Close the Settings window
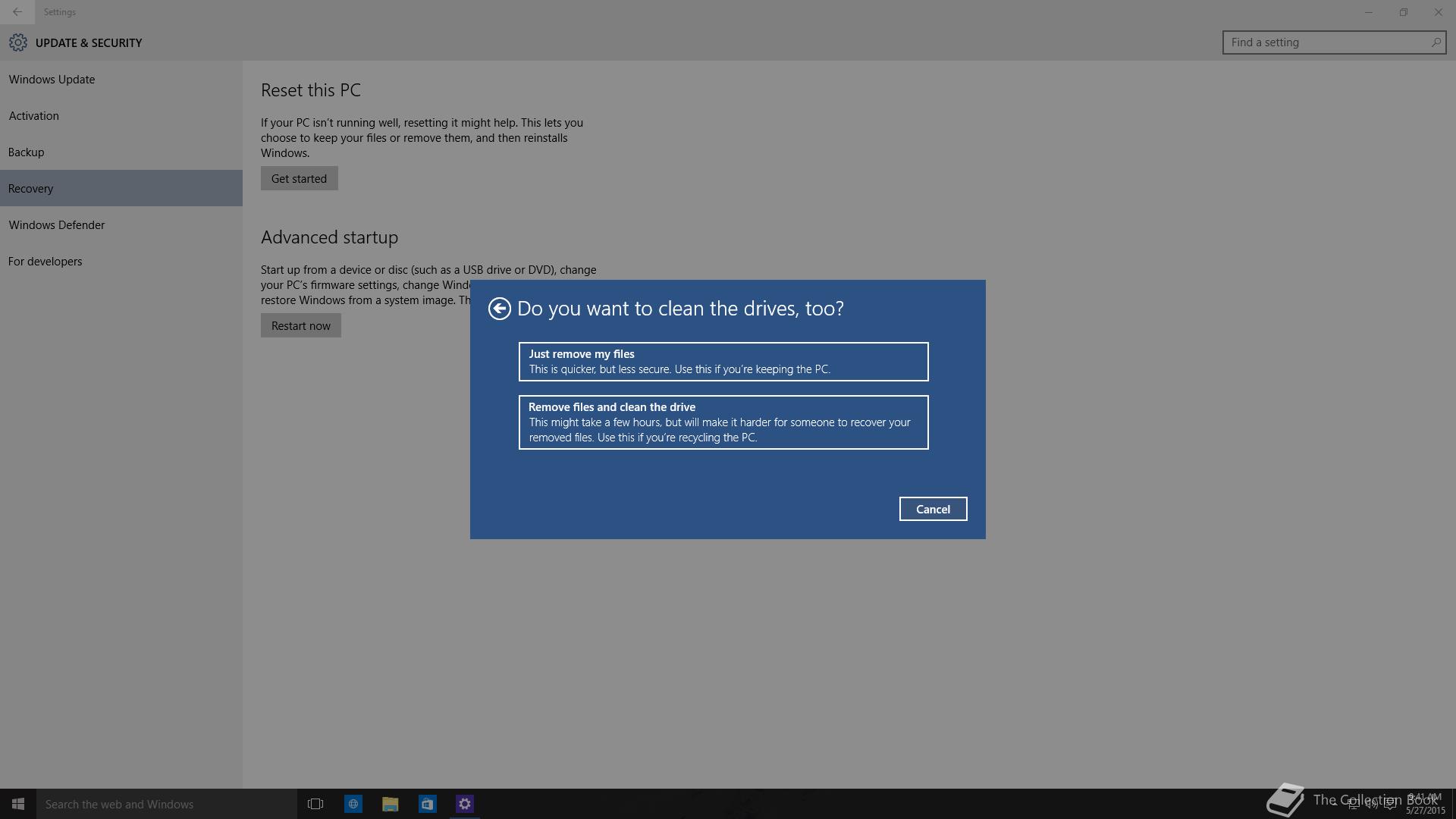 pos(1439,12)
